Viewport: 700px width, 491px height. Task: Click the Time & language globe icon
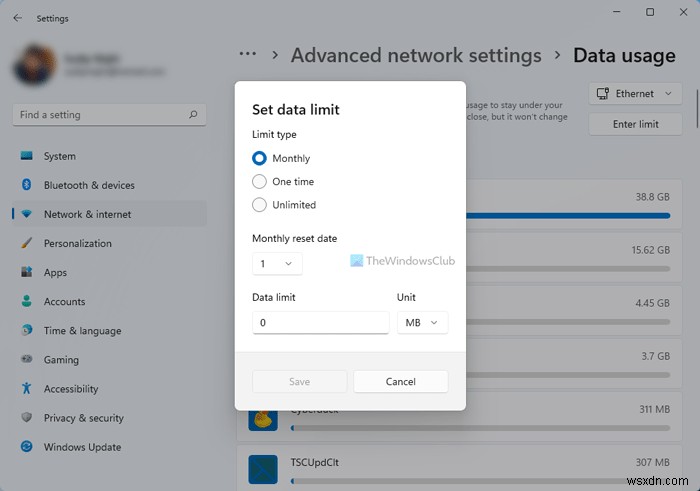pos(26,330)
